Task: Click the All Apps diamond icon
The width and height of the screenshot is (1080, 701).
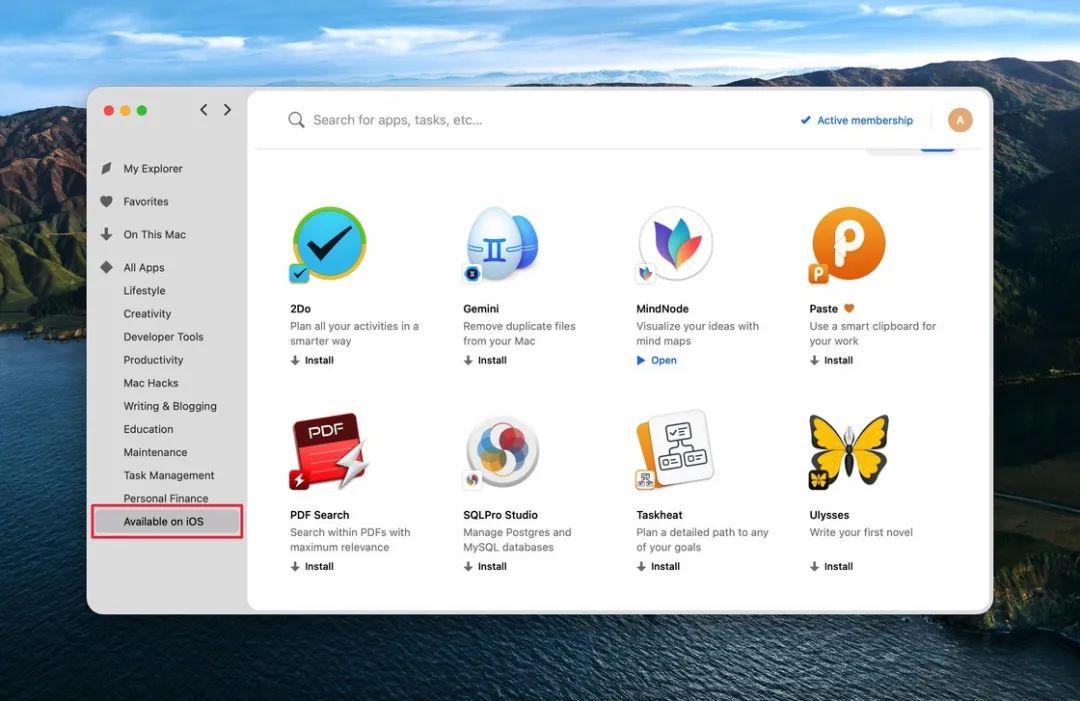Action: coord(106,267)
